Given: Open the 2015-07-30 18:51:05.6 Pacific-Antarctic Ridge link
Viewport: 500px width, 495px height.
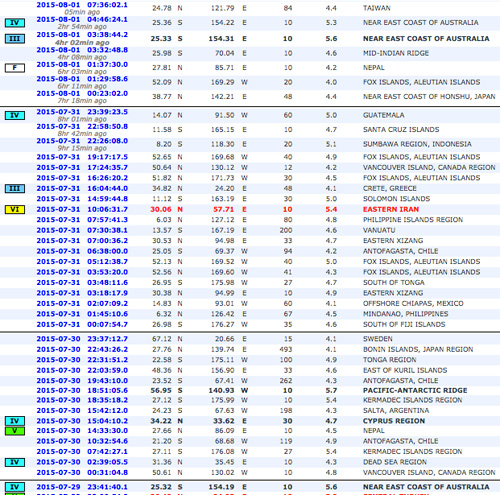Looking at the screenshot, I should click(82, 391).
